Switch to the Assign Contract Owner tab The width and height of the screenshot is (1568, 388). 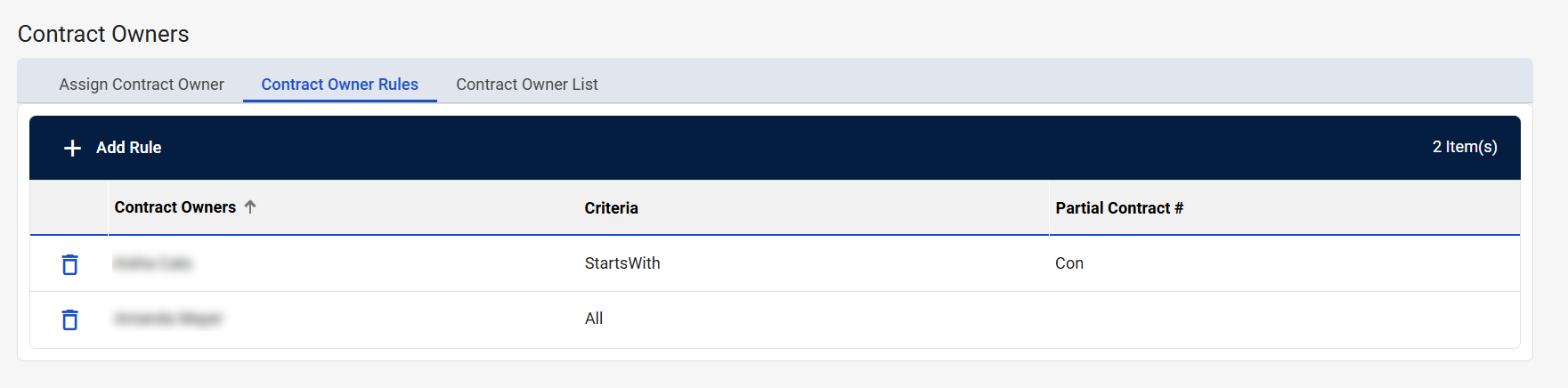pos(142,85)
